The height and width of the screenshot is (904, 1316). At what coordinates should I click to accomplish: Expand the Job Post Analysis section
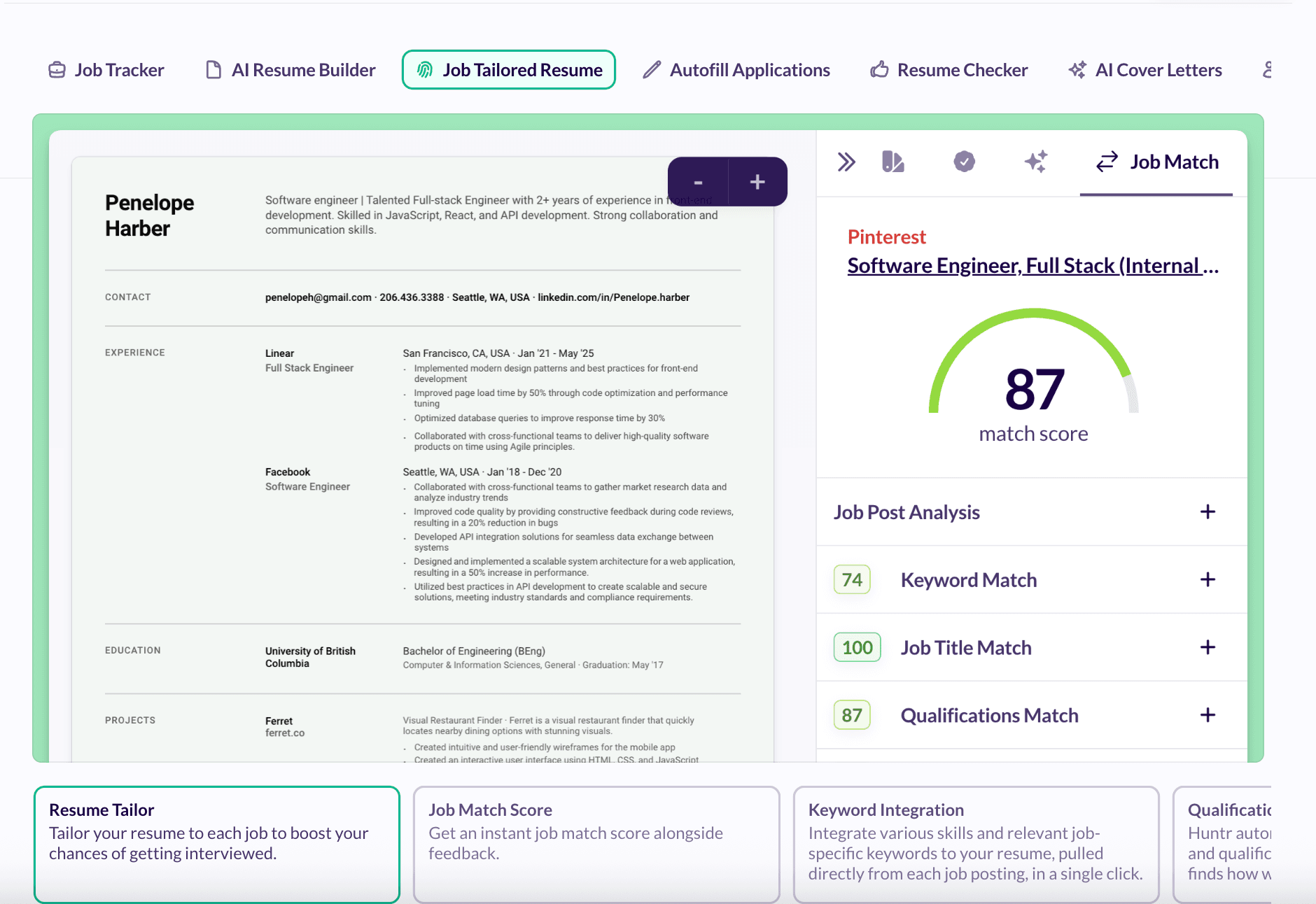click(x=1207, y=512)
